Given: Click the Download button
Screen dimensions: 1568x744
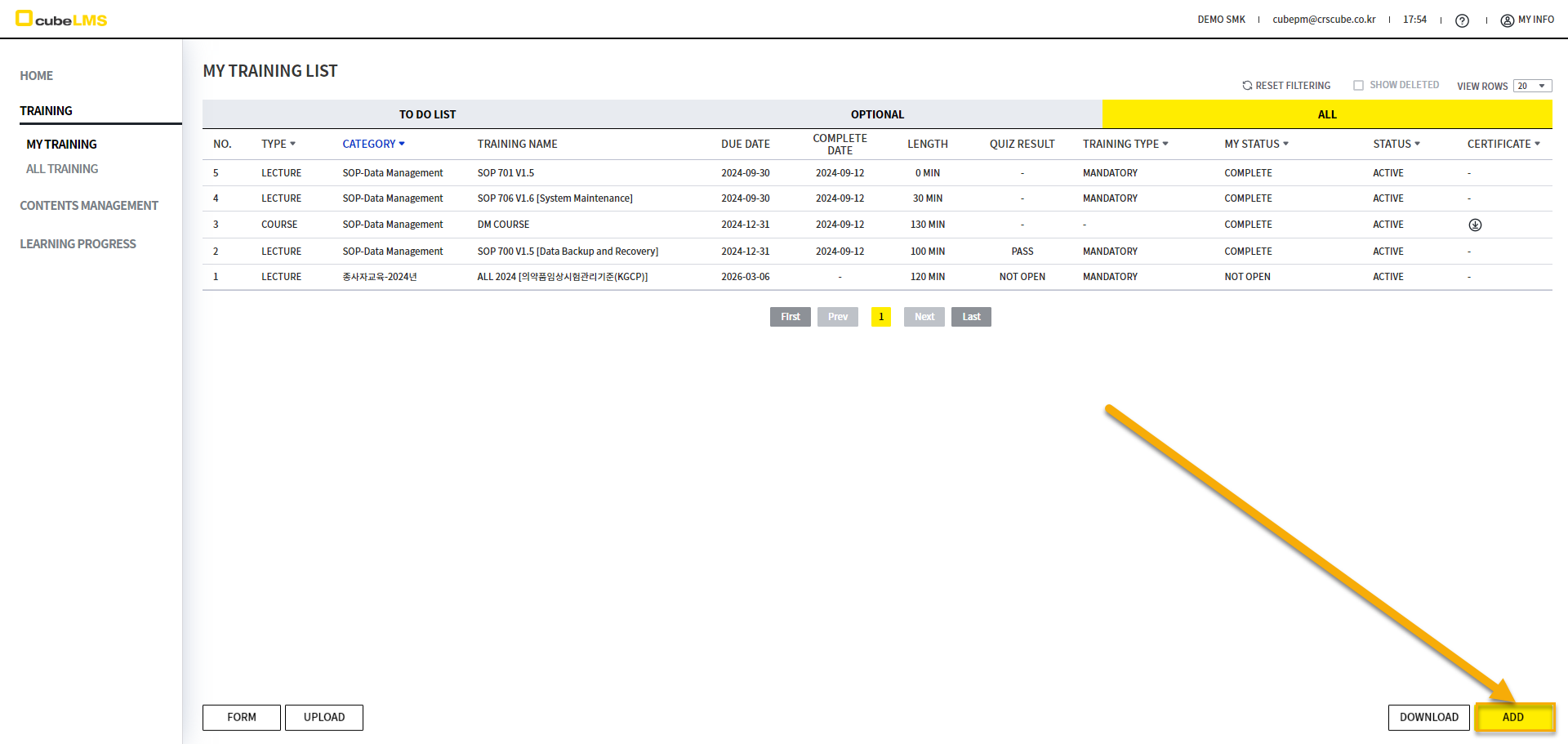Looking at the screenshot, I should tap(1428, 717).
